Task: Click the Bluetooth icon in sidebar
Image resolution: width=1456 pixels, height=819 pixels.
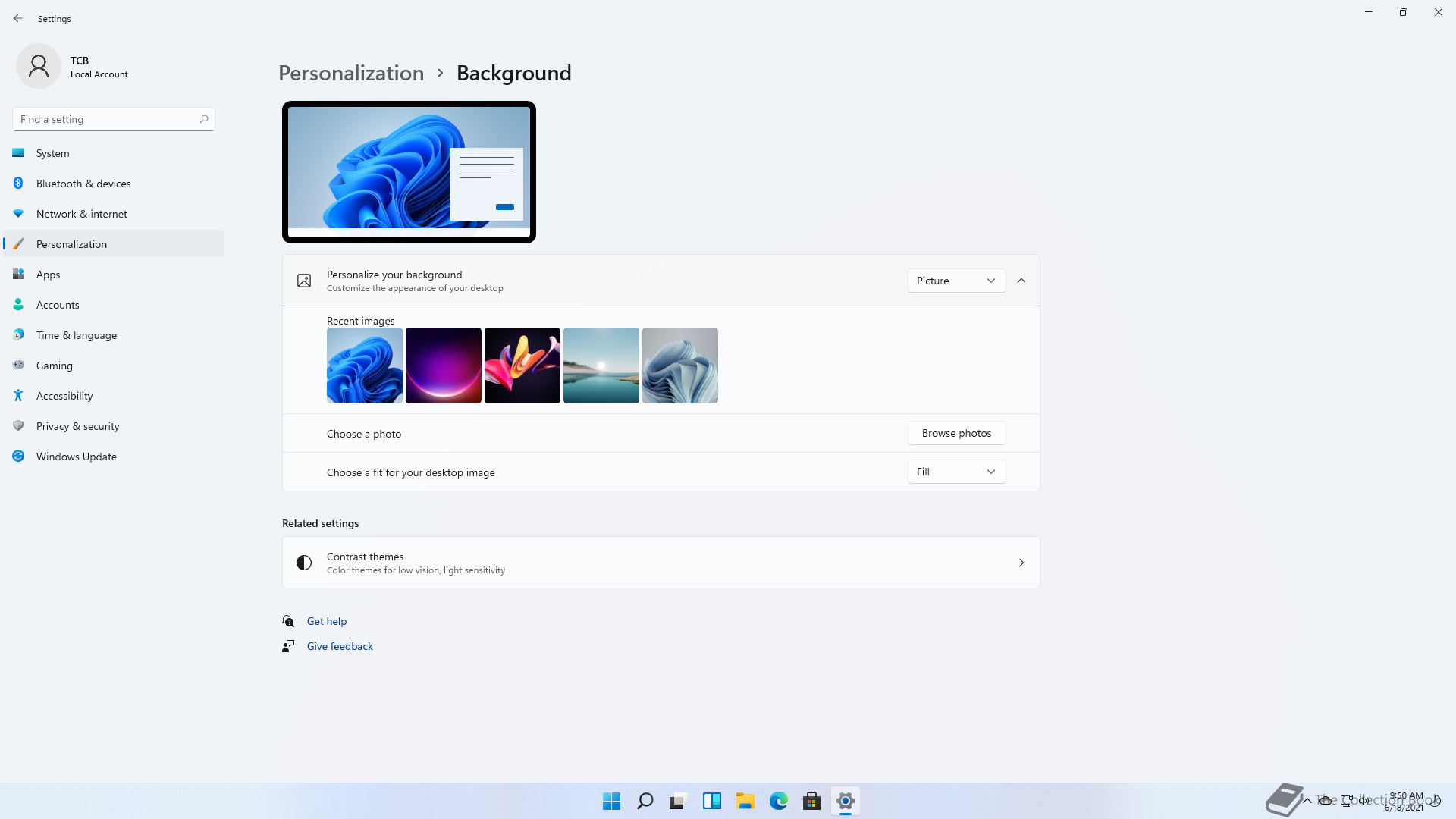Action: pyautogui.click(x=18, y=183)
